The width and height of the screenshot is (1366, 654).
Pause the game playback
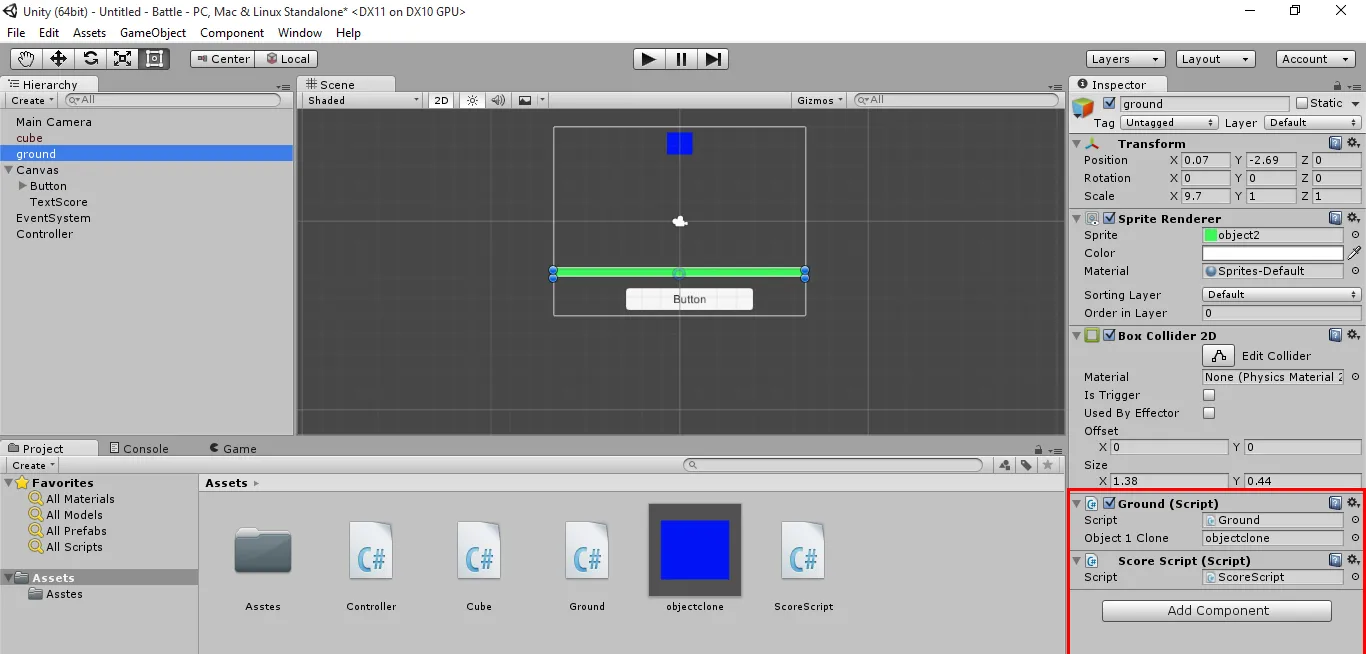click(x=681, y=59)
